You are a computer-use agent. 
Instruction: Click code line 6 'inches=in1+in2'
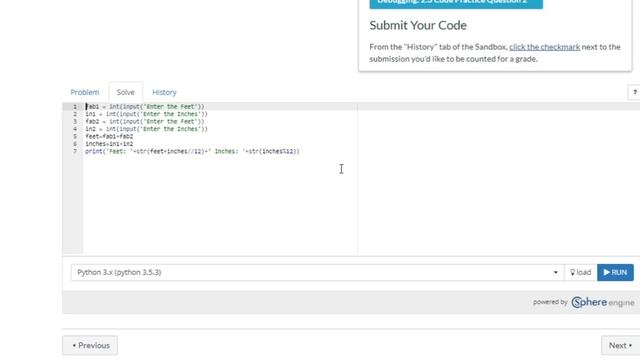click(x=109, y=144)
